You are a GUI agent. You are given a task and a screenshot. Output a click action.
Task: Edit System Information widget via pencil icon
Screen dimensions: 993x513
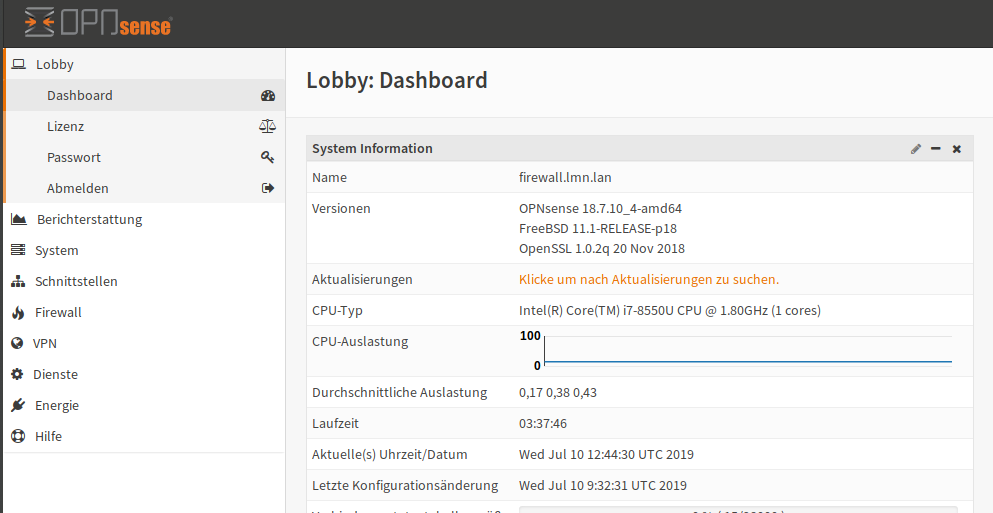[916, 149]
